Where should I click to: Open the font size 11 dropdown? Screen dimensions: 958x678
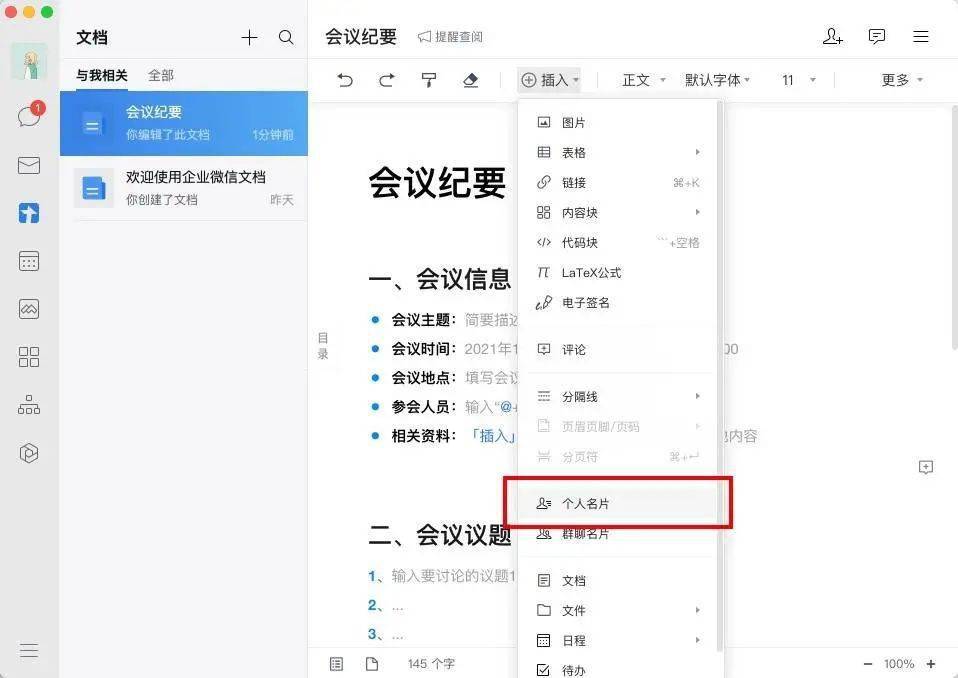[x=797, y=79]
